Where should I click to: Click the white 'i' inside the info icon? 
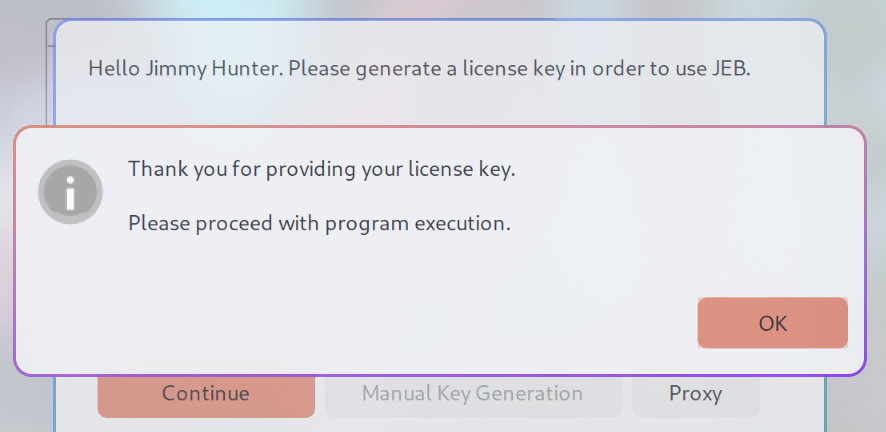pos(70,193)
